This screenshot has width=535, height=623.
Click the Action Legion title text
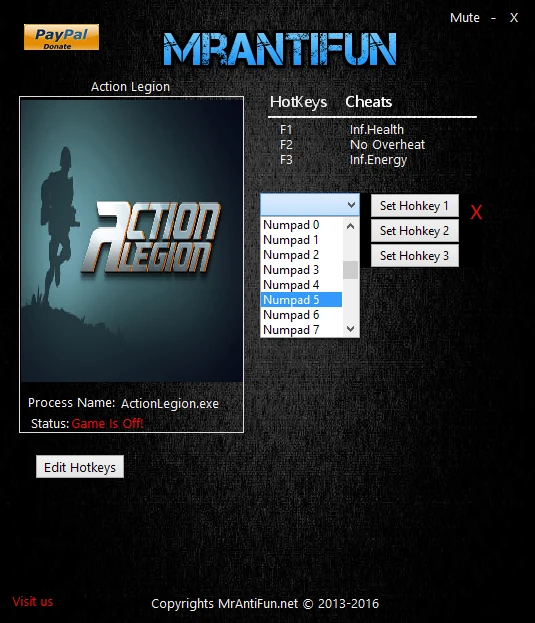(130, 87)
